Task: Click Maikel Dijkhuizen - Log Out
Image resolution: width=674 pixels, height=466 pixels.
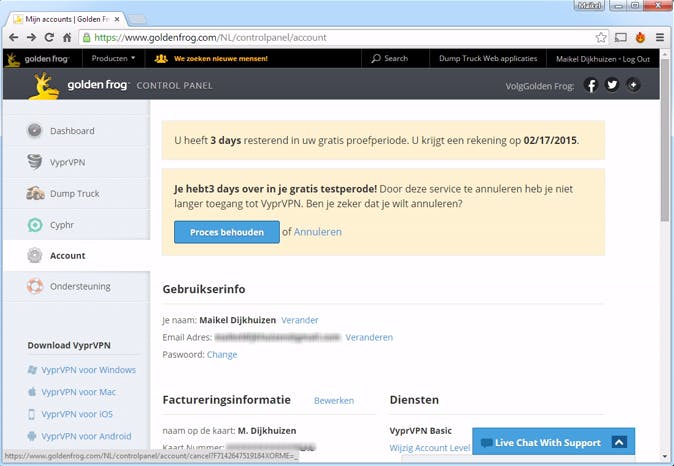Action: (603, 59)
